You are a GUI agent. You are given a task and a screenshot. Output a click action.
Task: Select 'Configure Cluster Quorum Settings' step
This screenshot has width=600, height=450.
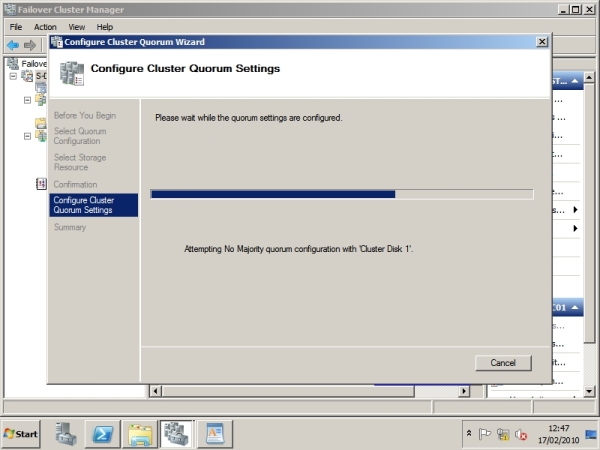point(93,205)
